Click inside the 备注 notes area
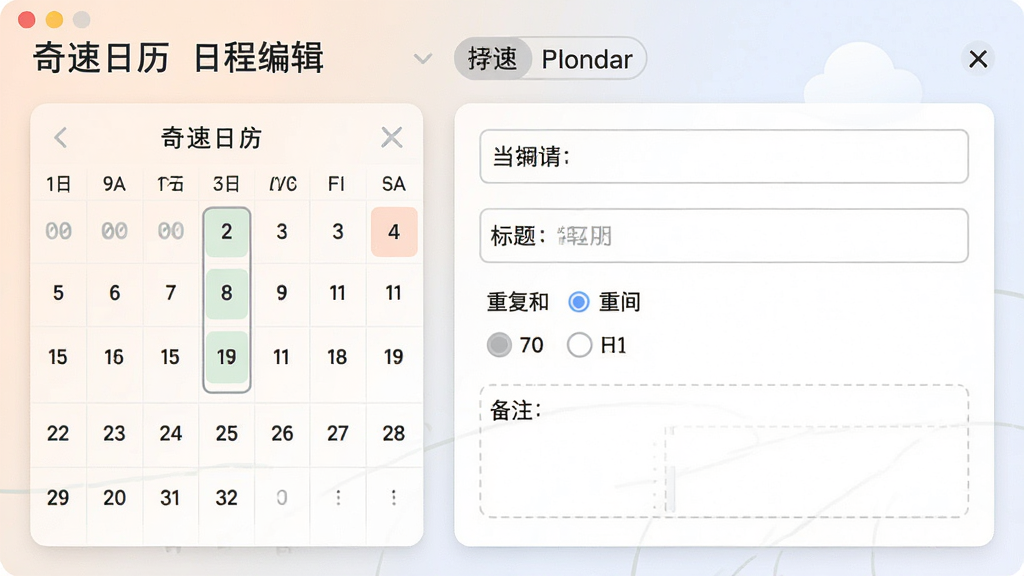The width and height of the screenshot is (1024, 576). point(724,451)
